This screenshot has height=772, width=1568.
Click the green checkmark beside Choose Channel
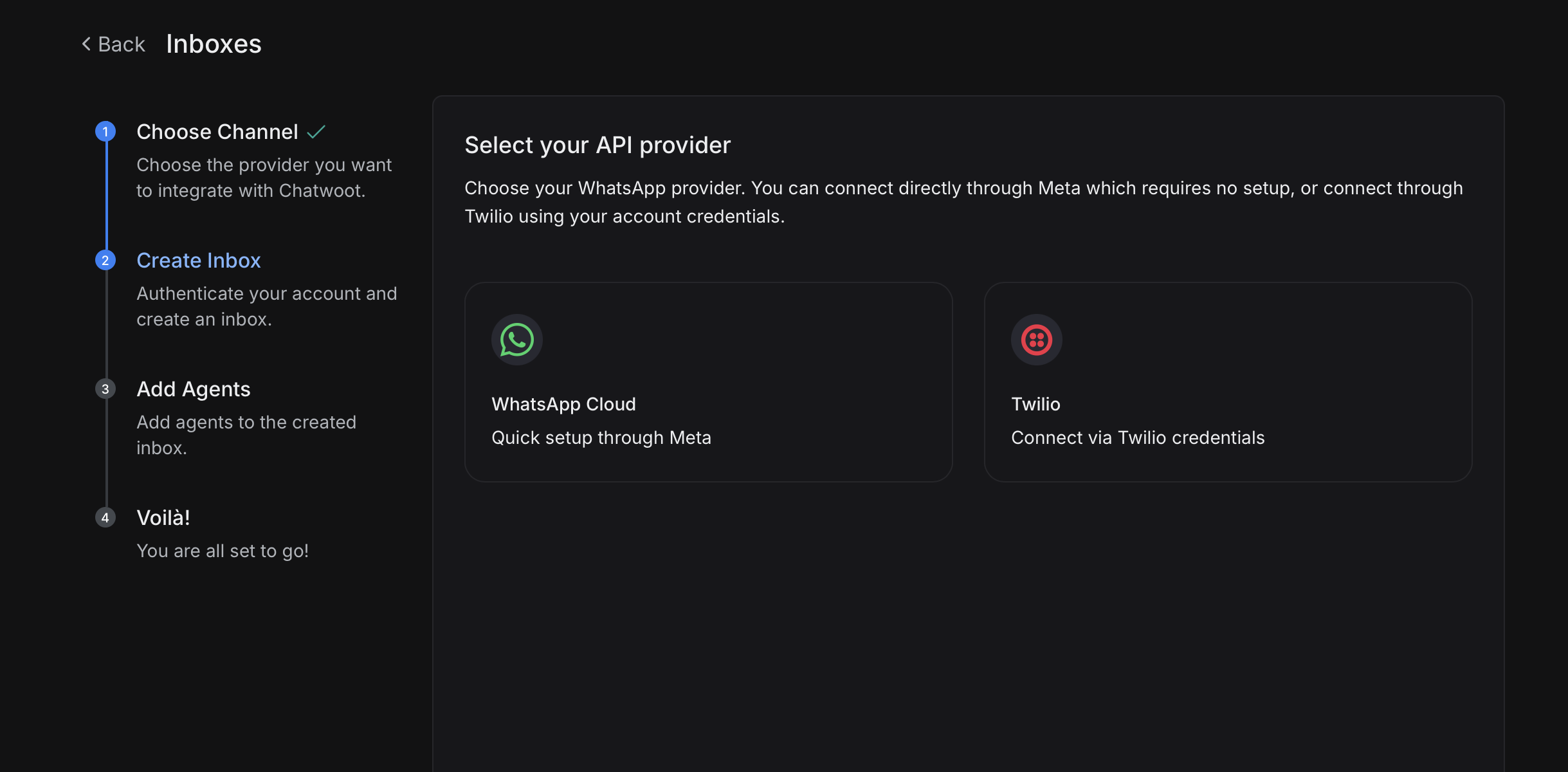[x=316, y=132]
